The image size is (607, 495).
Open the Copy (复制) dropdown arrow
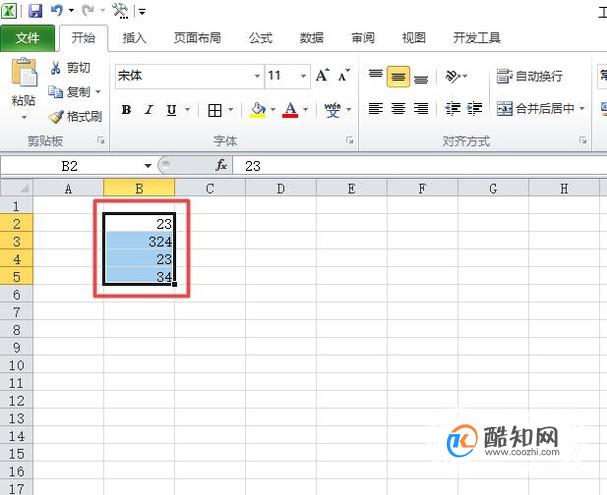98,92
